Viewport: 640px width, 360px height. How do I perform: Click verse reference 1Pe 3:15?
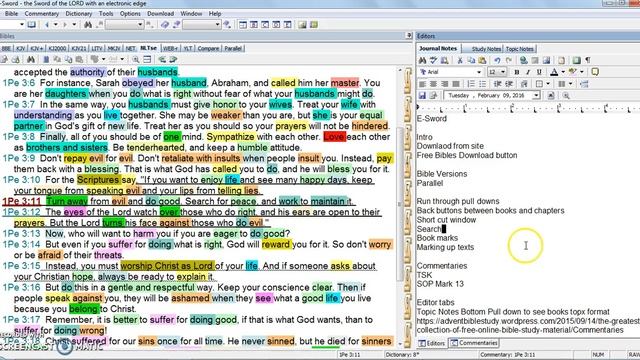(22, 266)
